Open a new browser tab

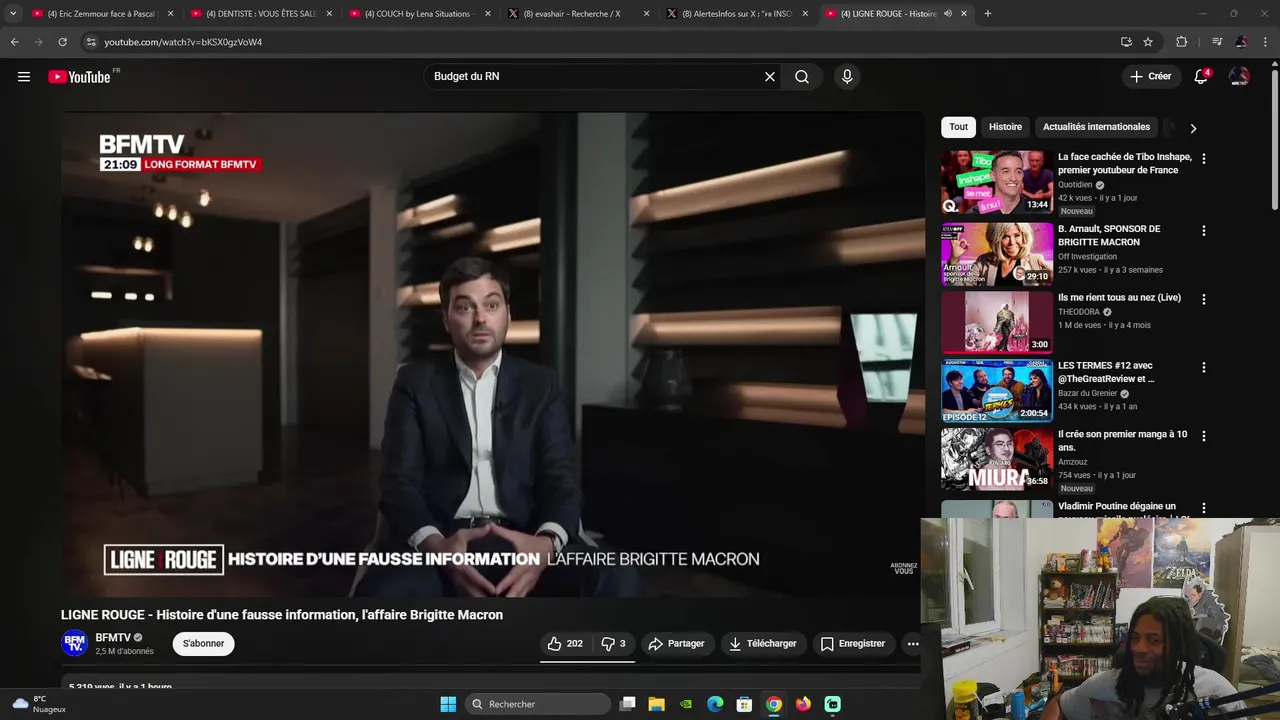[988, 14]
